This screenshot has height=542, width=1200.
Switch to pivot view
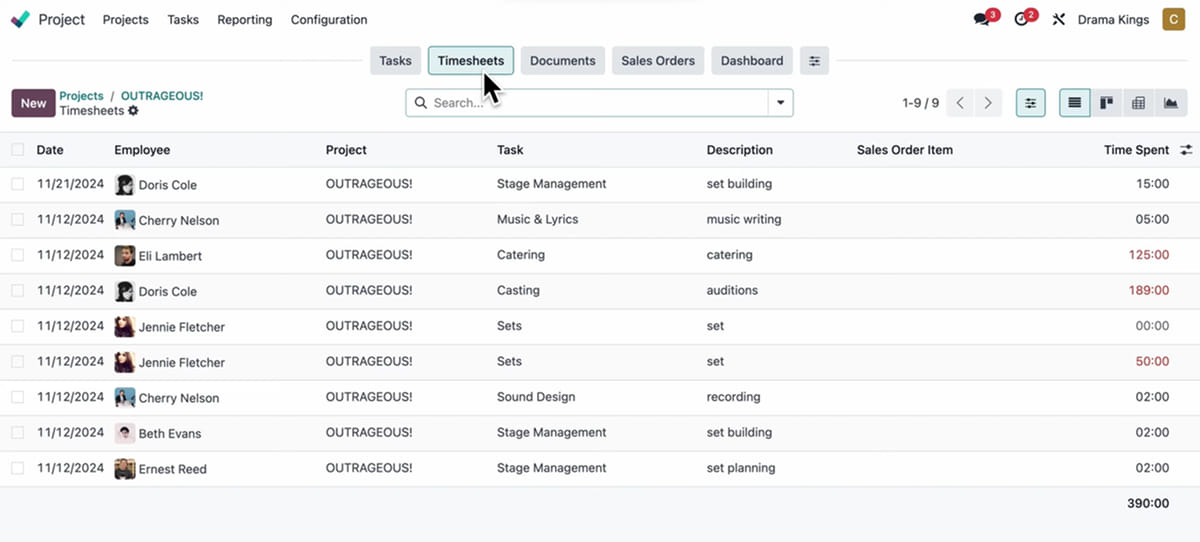pos(1138,103)
